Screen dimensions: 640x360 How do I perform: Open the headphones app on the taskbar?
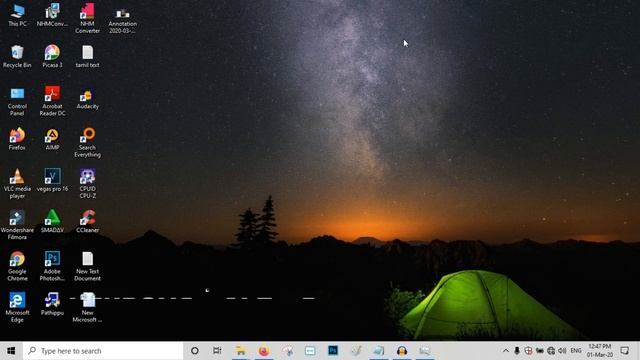(402, 351)
